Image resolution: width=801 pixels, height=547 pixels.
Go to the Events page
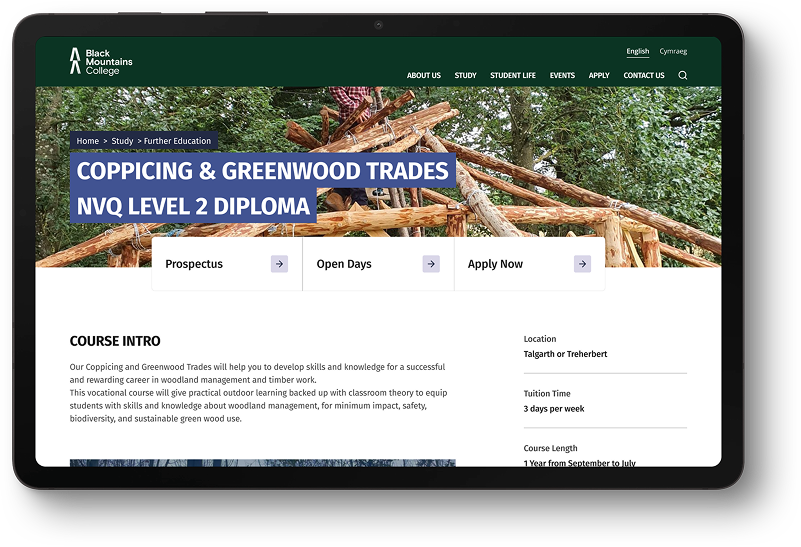(x=562, y=76)
